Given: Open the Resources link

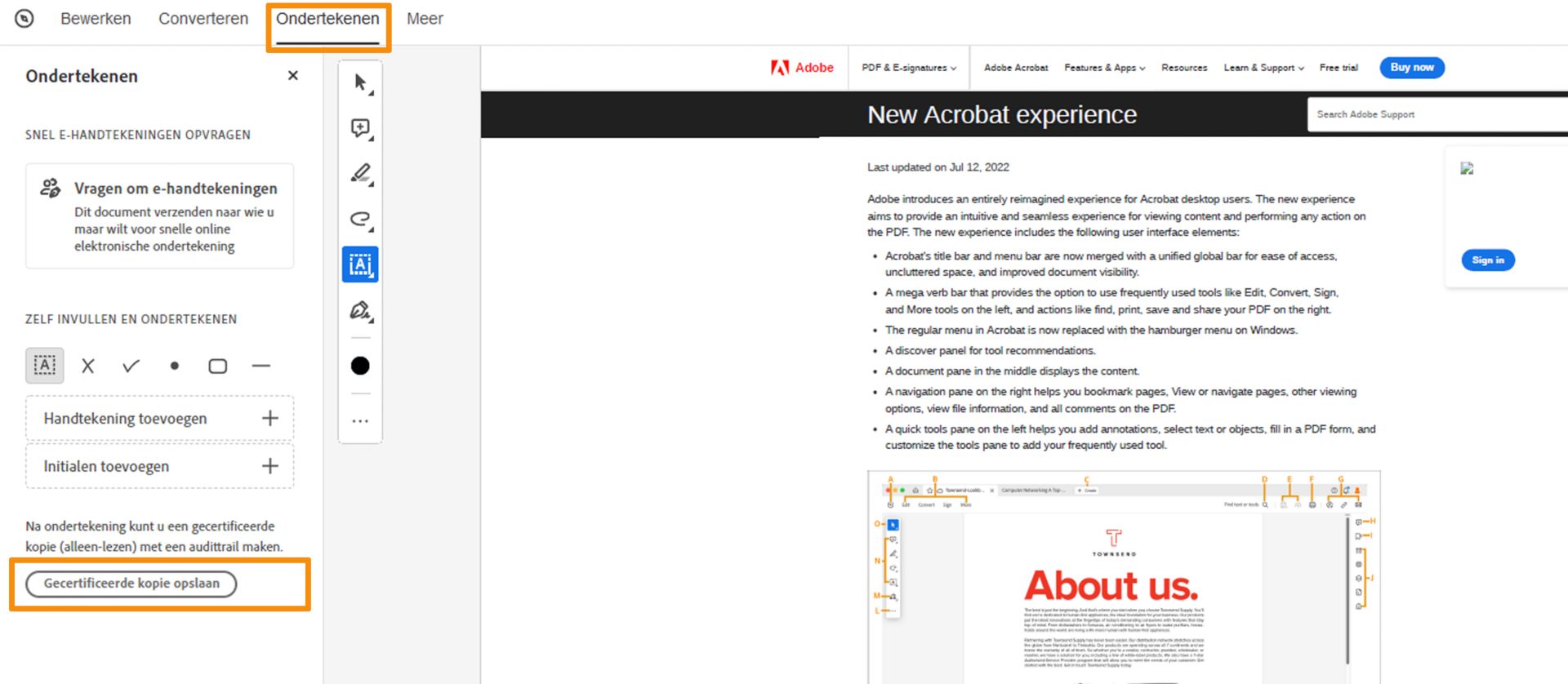Looking at the screenshot, I should pyautogui.click(x=1184, y=68).
